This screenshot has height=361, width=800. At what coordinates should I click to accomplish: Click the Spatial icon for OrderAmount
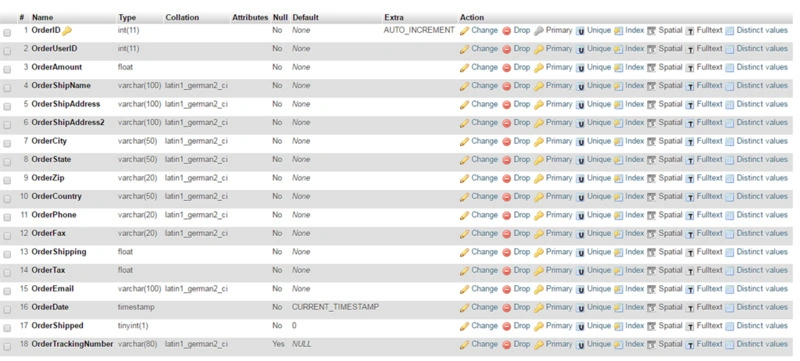tap(652, 67)
